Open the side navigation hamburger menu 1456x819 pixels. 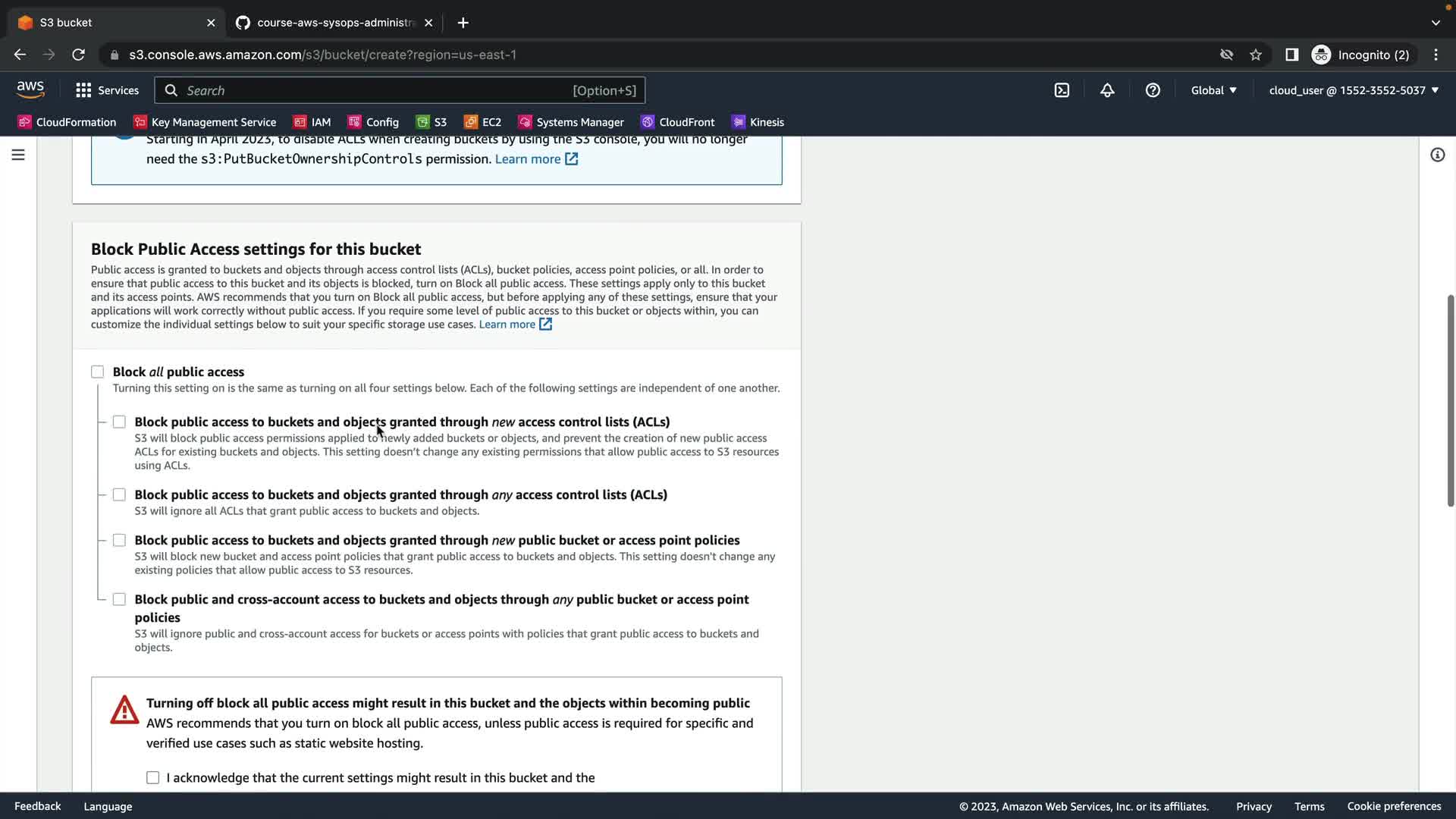click(x=18, y=155)
